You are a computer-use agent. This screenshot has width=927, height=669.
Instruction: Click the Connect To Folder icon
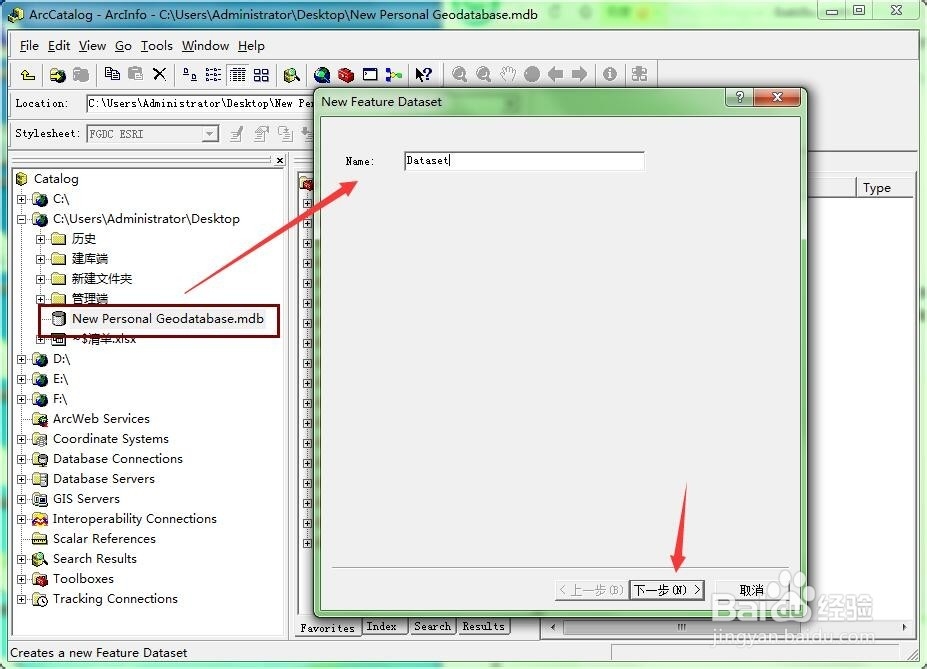pos(57,74)
